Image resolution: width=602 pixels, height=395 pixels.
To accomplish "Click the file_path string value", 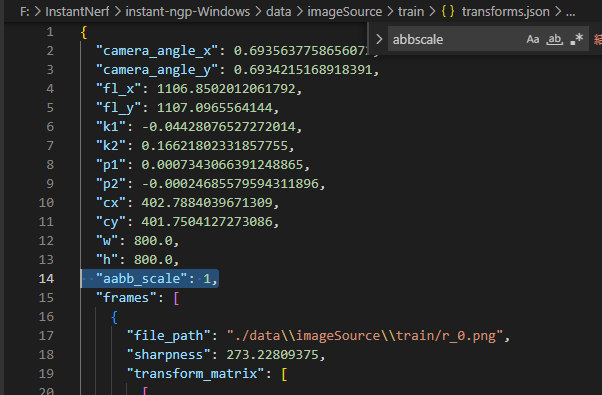I will point(365,336).
